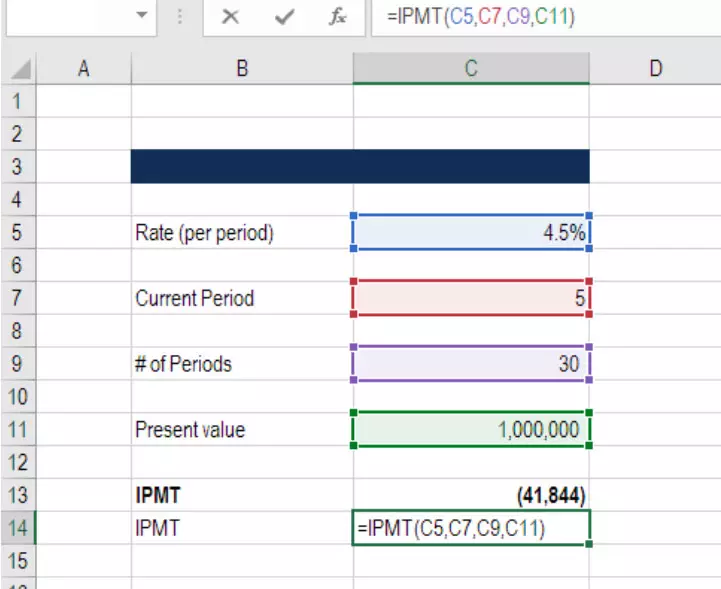The image size is (721, 589).
Task: Click the fill handle of cell C14
Action: pyautogui.click(x=589, y=544)
